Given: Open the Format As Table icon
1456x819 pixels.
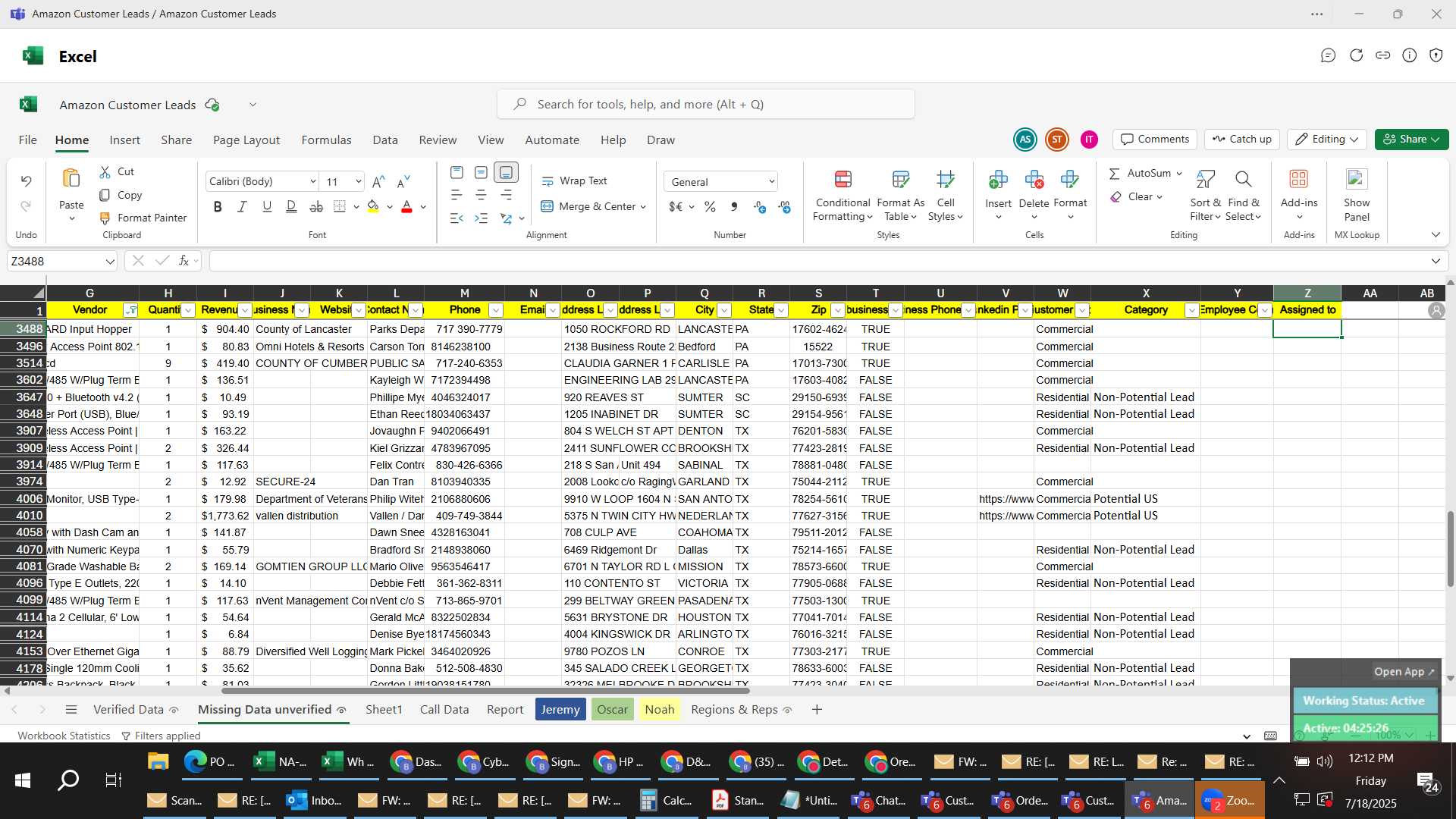Looking at the screenshot, I should [x=901, y=180].
